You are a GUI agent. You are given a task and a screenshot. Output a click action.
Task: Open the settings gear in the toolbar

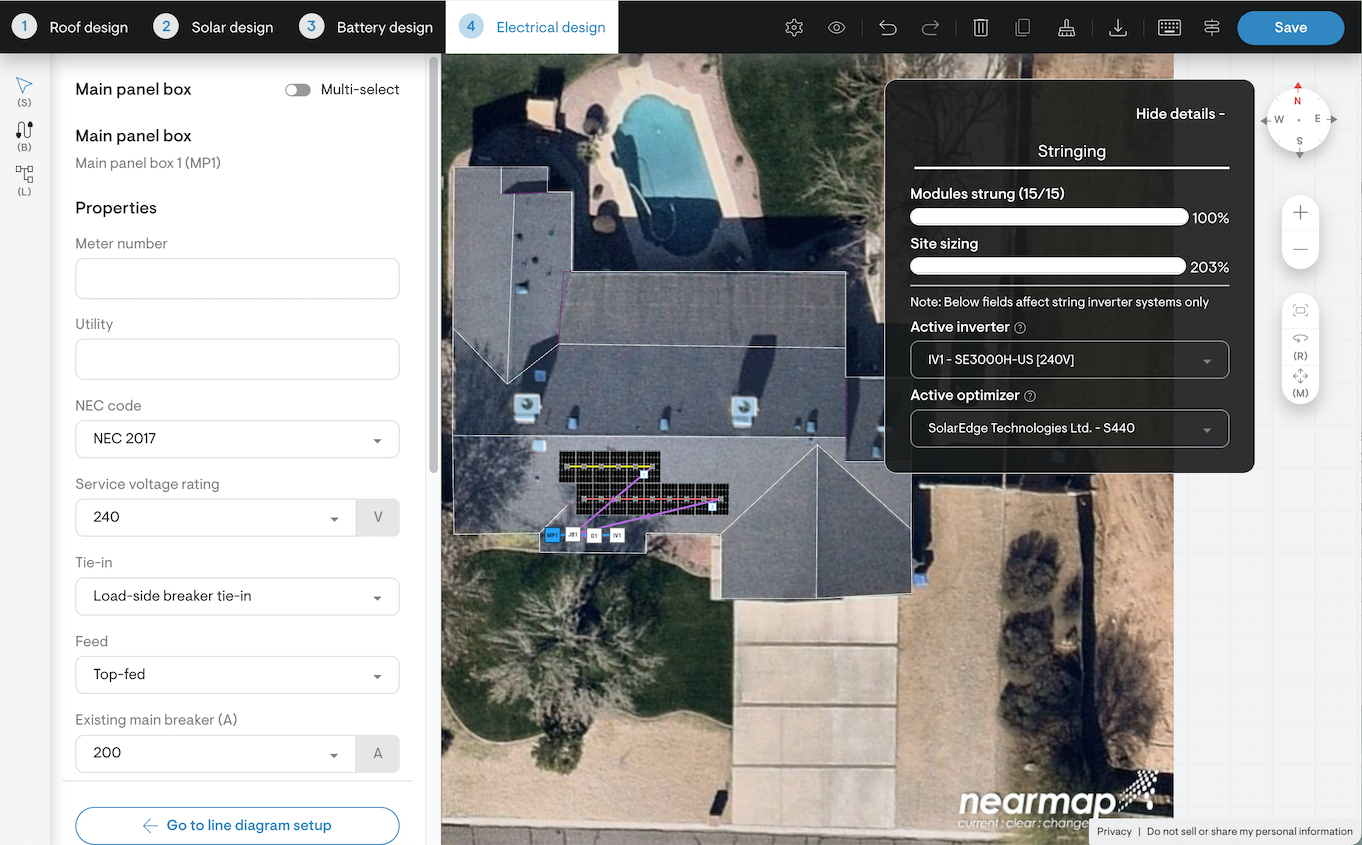pyautogui.click(x=794, y=28)
